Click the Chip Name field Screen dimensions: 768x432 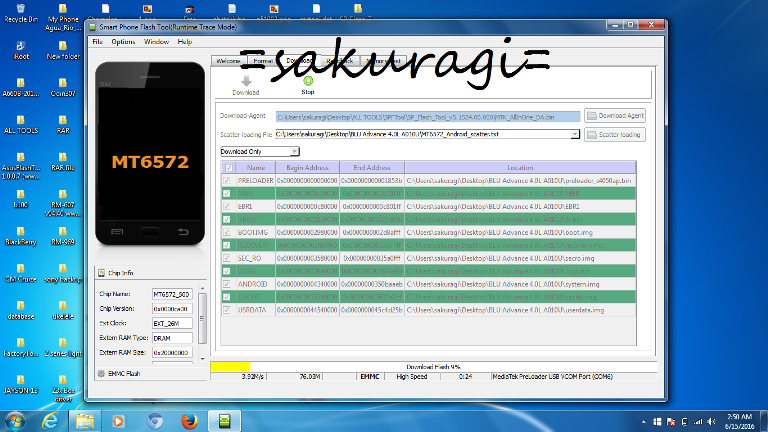tap(170, 295)
